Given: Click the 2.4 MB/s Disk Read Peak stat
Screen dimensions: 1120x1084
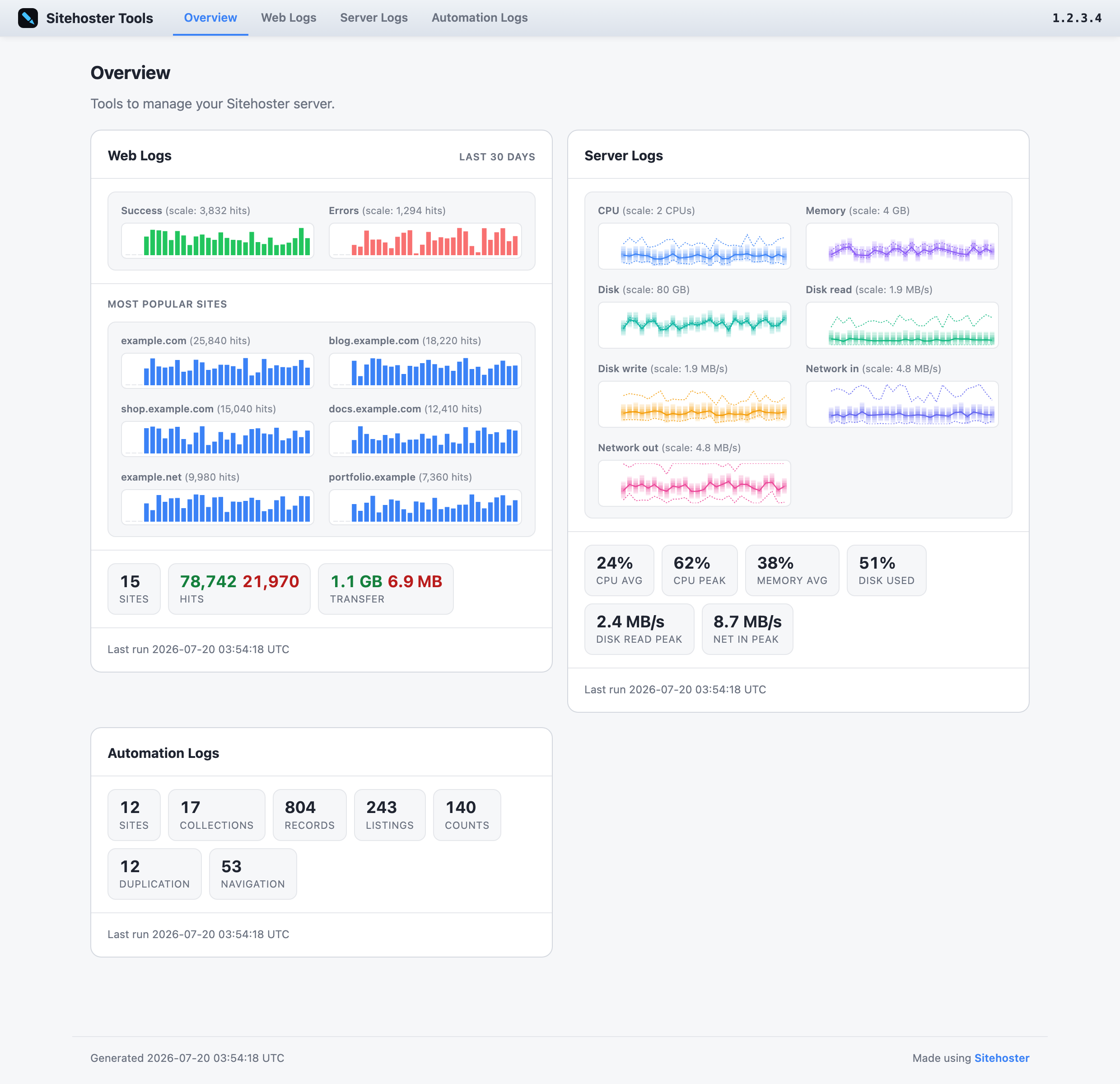Looking at the screenshot, I should pyautogui.click(x=639, y=629).
